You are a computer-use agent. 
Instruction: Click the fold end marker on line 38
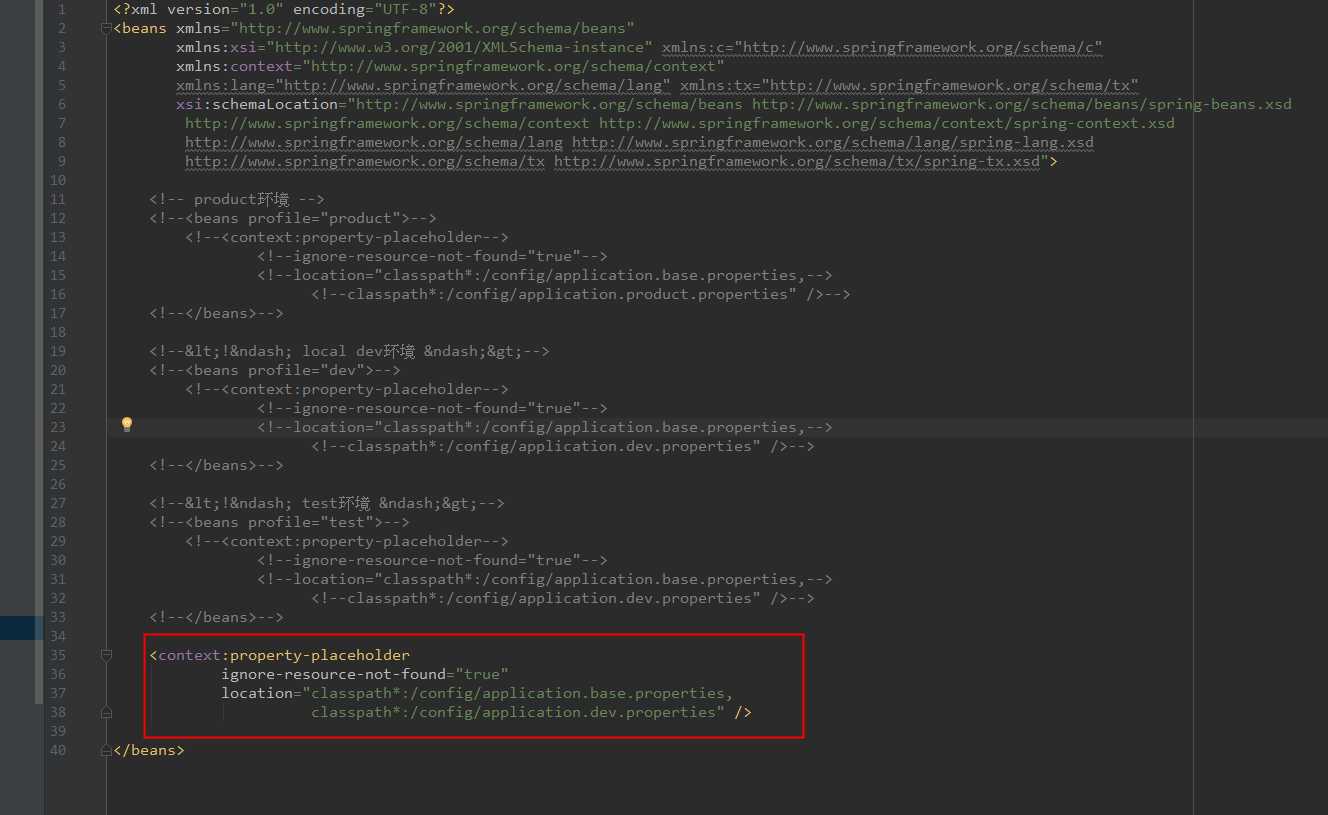coord(106,712)
